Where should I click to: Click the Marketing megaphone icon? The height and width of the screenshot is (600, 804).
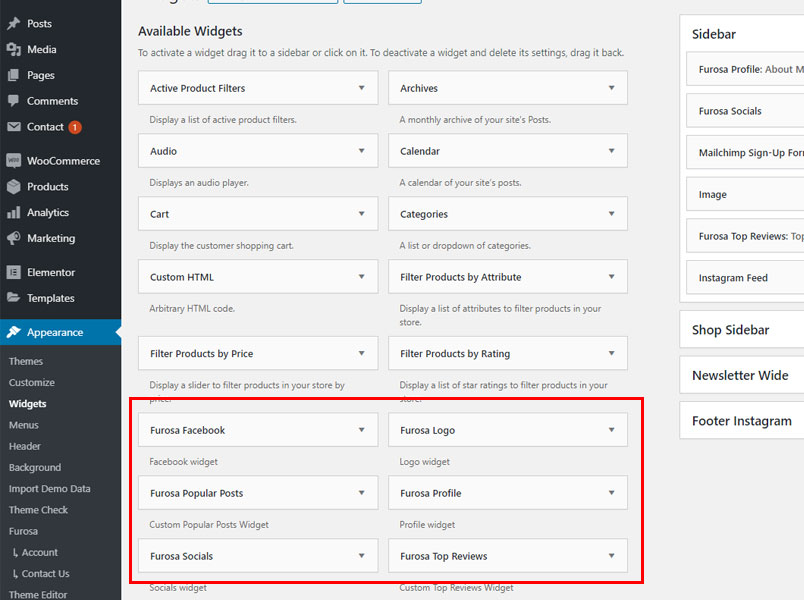[x=14, y=238]
